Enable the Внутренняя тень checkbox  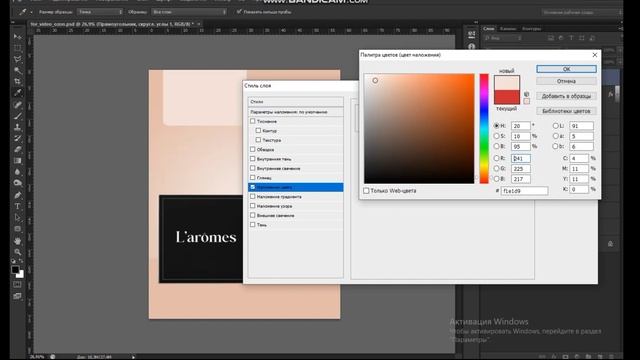pyautogui.click(x=253, y=159)
